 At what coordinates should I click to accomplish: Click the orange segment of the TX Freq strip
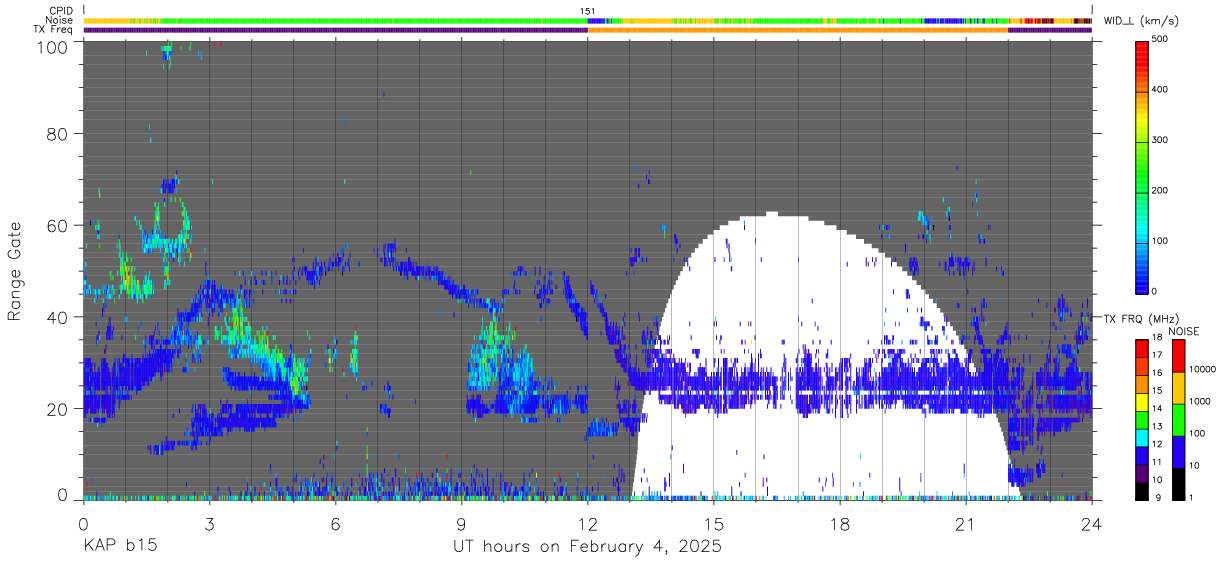coord(797,30)
